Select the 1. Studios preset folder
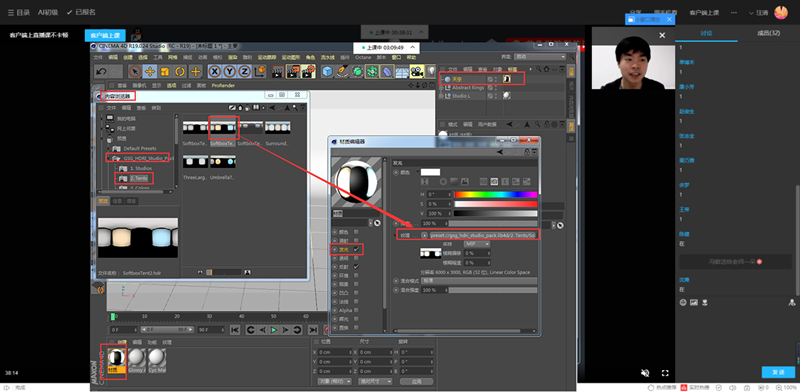The height and width of the screenshot is (392, 800). pos(141,168)
